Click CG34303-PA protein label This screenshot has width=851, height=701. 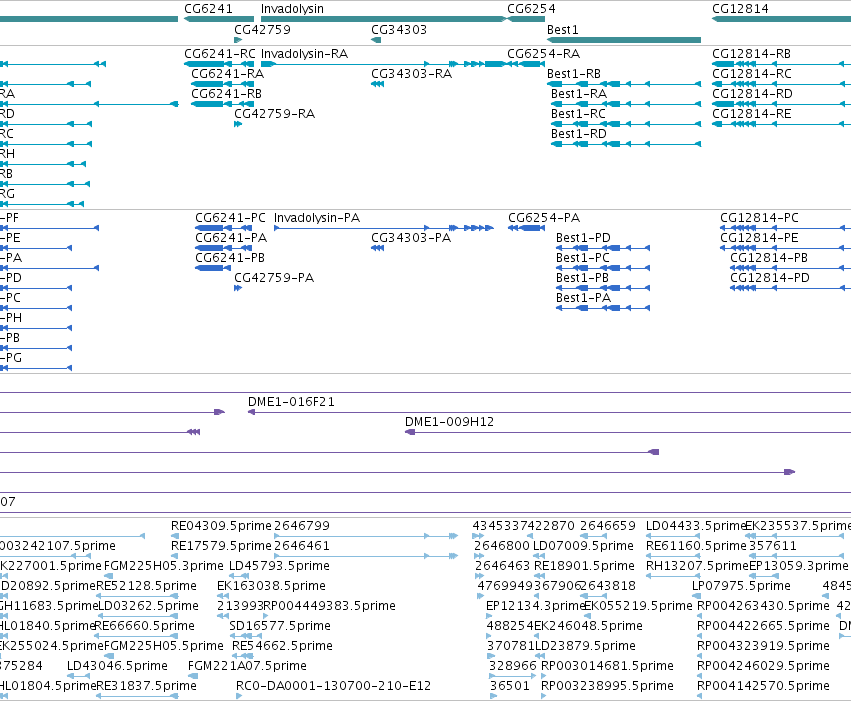[411, 238]
